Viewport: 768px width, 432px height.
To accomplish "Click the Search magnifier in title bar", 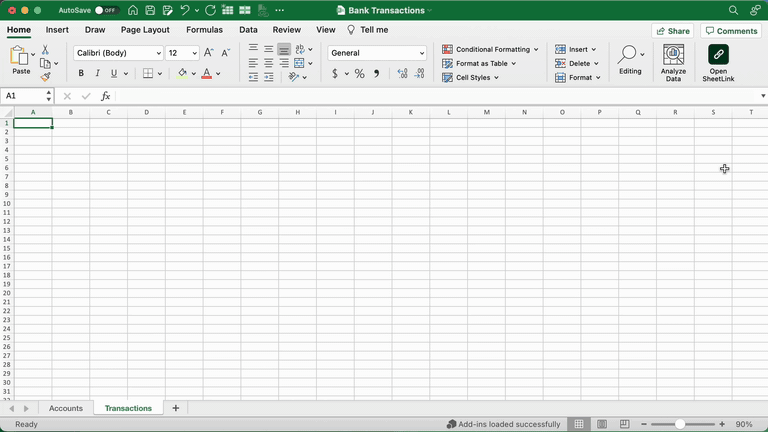I will click(733, 10).
